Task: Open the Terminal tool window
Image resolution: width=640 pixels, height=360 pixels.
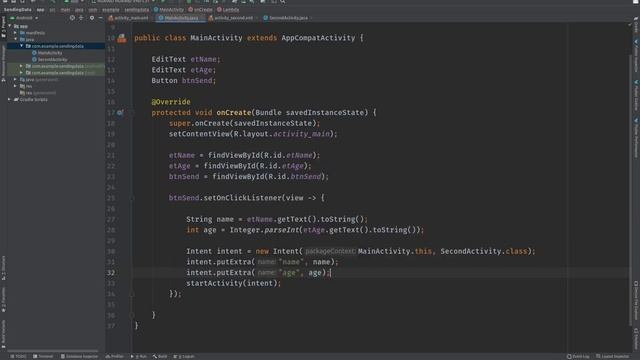Action: pyautogui.click(x=43, y=356)
